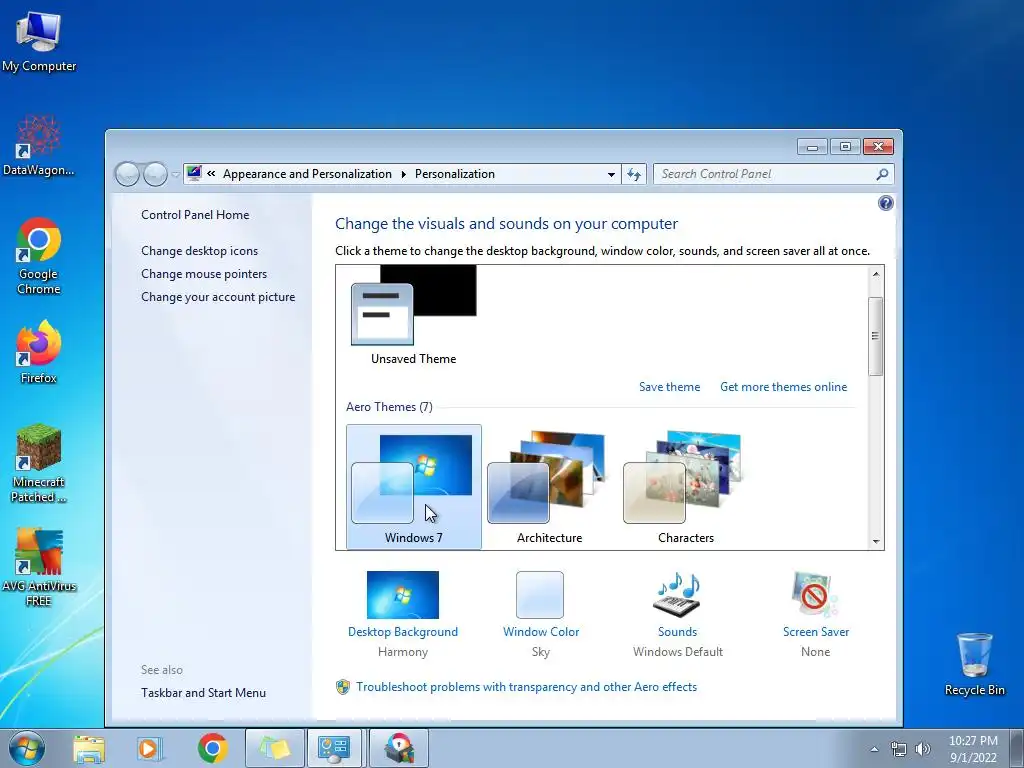The width and height of the screenshot is (1024, 768).
Task: Open the clock and date display
Action: (973, 749)
